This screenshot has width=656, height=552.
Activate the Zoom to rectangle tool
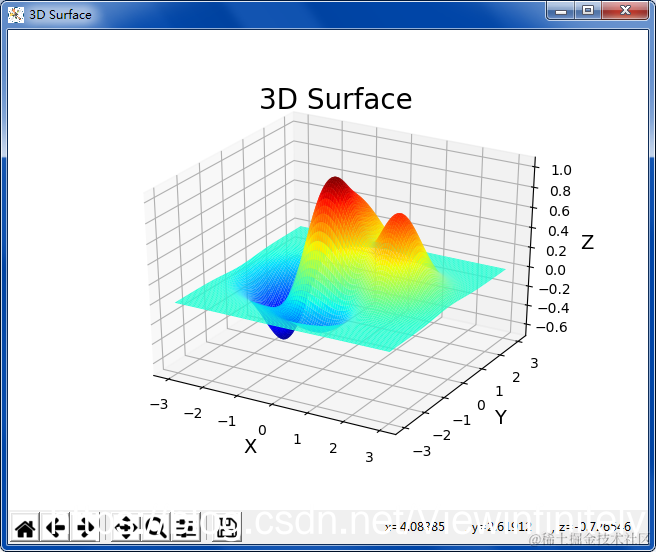pos(156,527)
